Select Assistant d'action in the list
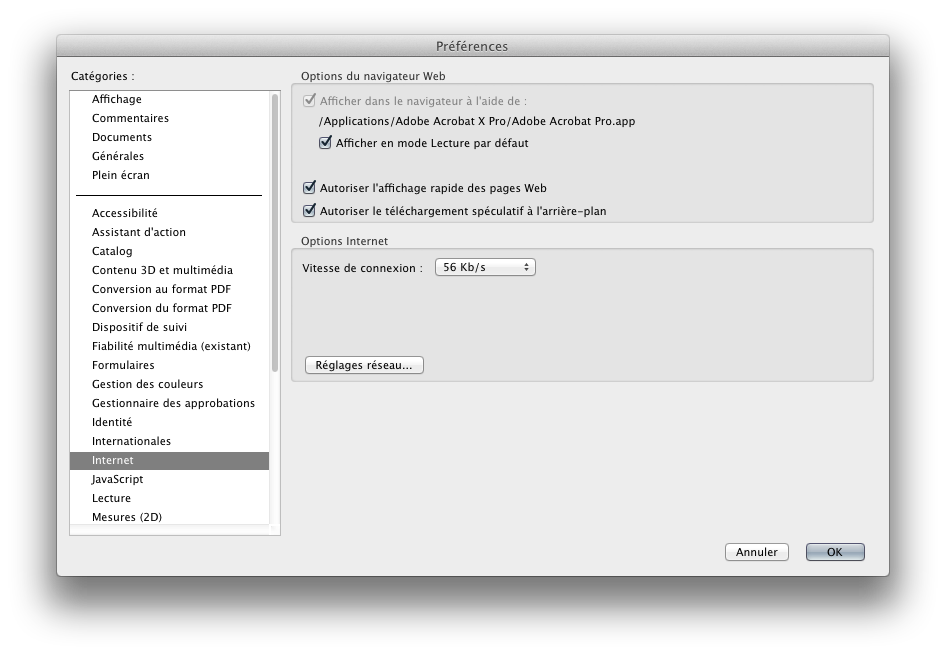 pyautogui.click(x=169, y=232)
